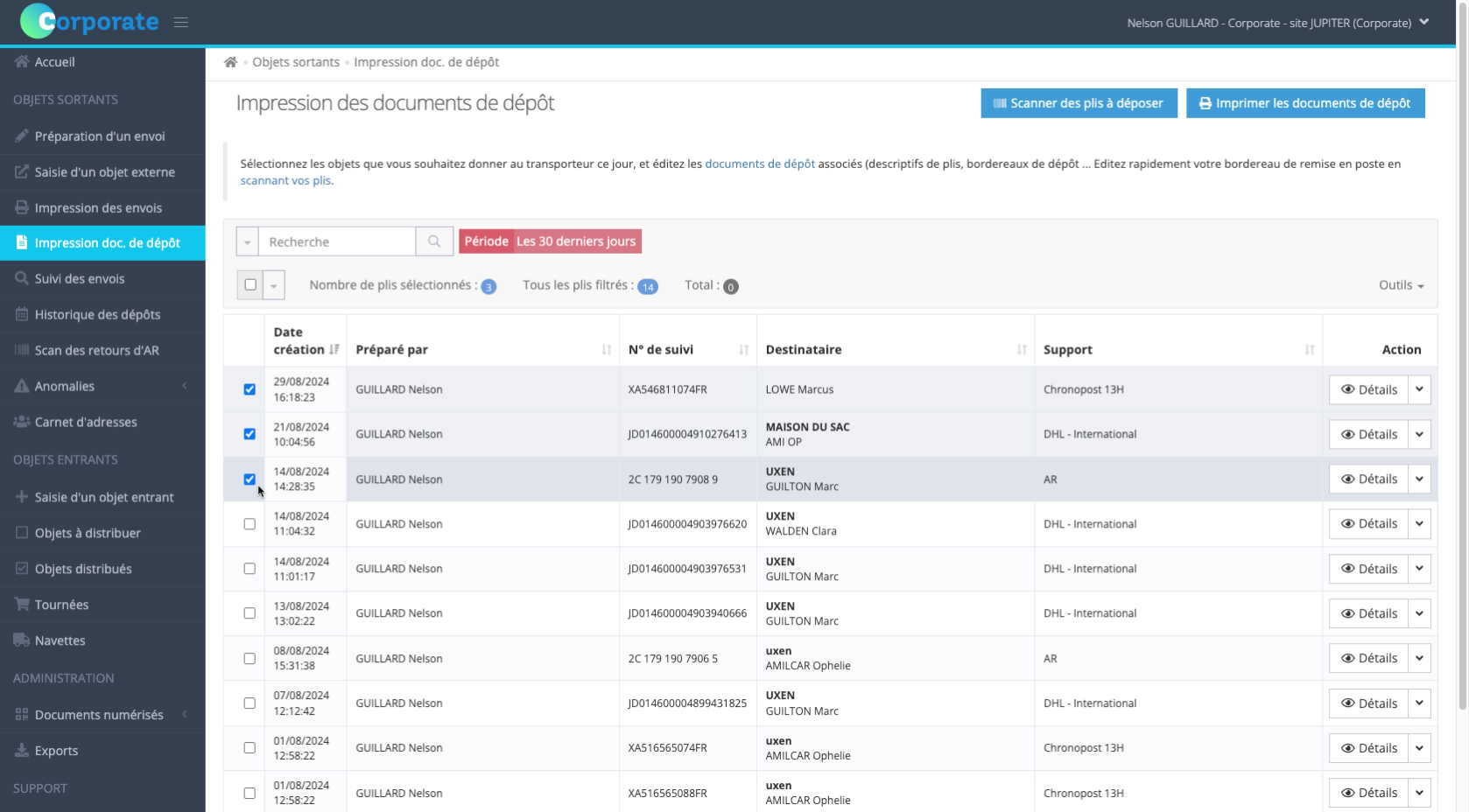
Task: Uncheck the 2C 179 190 7908 9 row checkbox
Action: pos(250,479)
